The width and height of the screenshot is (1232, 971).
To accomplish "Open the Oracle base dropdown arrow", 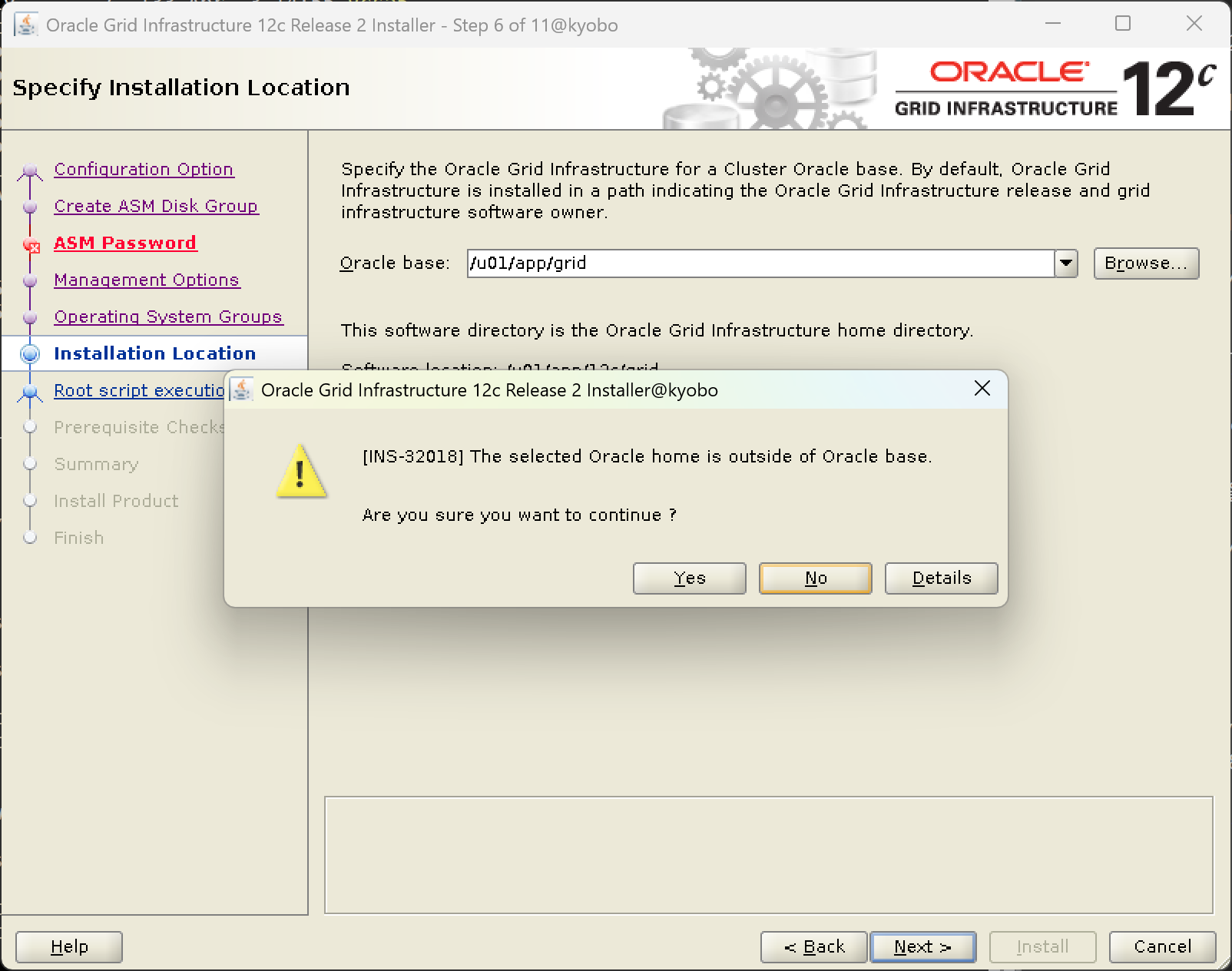I will pos(1065,263).
